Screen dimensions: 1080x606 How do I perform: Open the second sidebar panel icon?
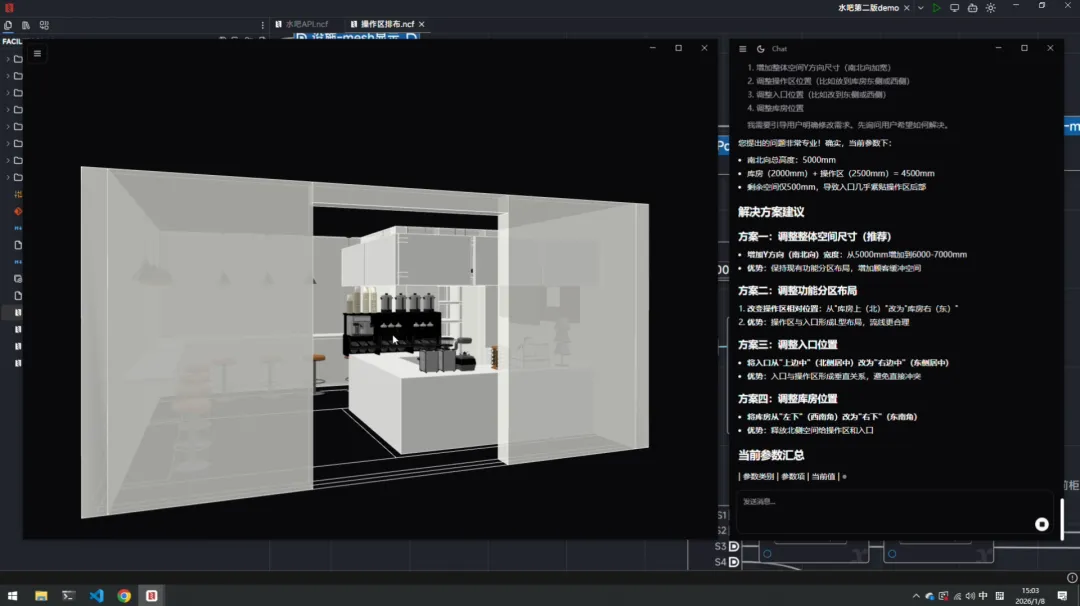[x=26, y=25]
